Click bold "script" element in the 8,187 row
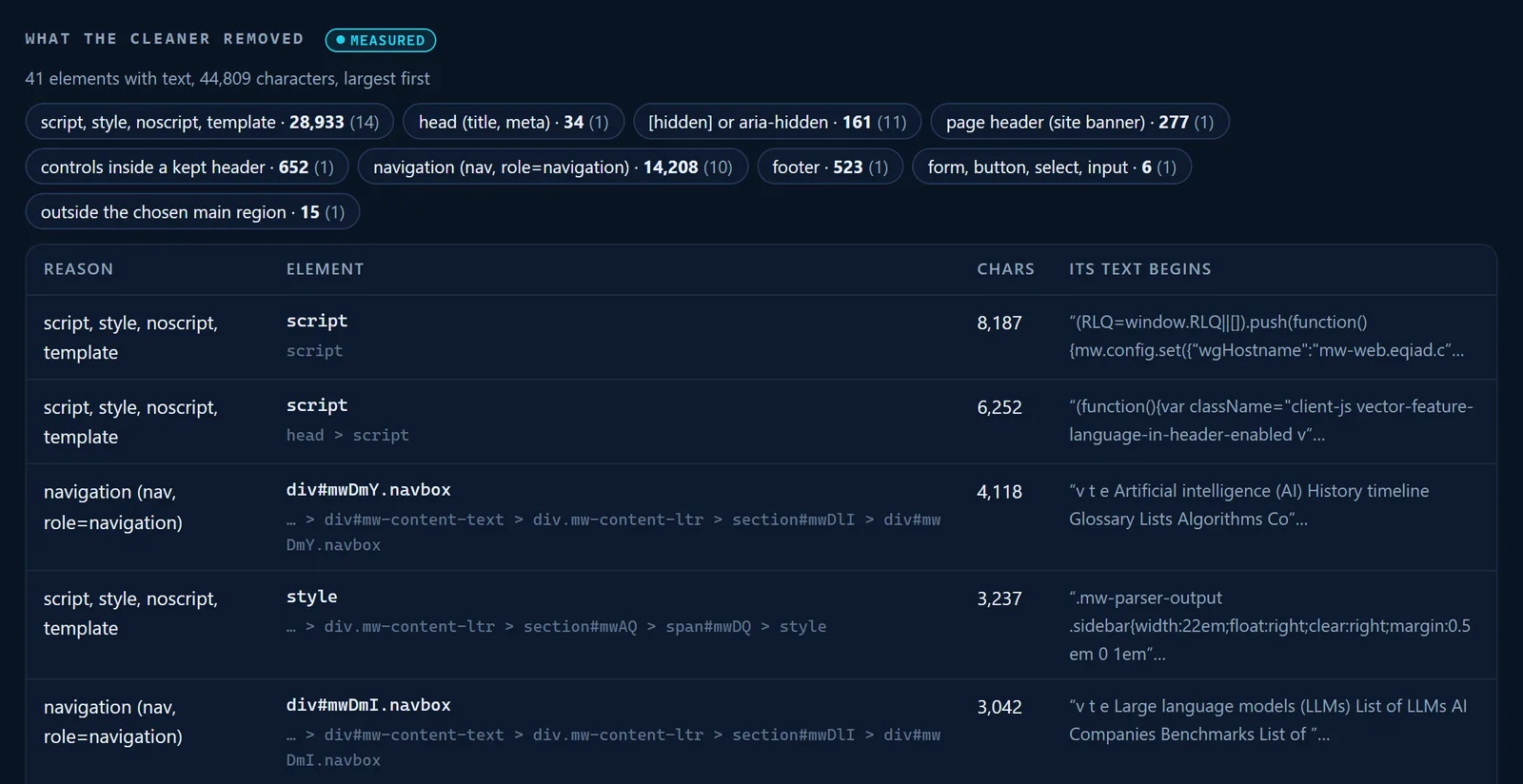The width and height of the screenshot is (1523, 784). coord(317,321)
